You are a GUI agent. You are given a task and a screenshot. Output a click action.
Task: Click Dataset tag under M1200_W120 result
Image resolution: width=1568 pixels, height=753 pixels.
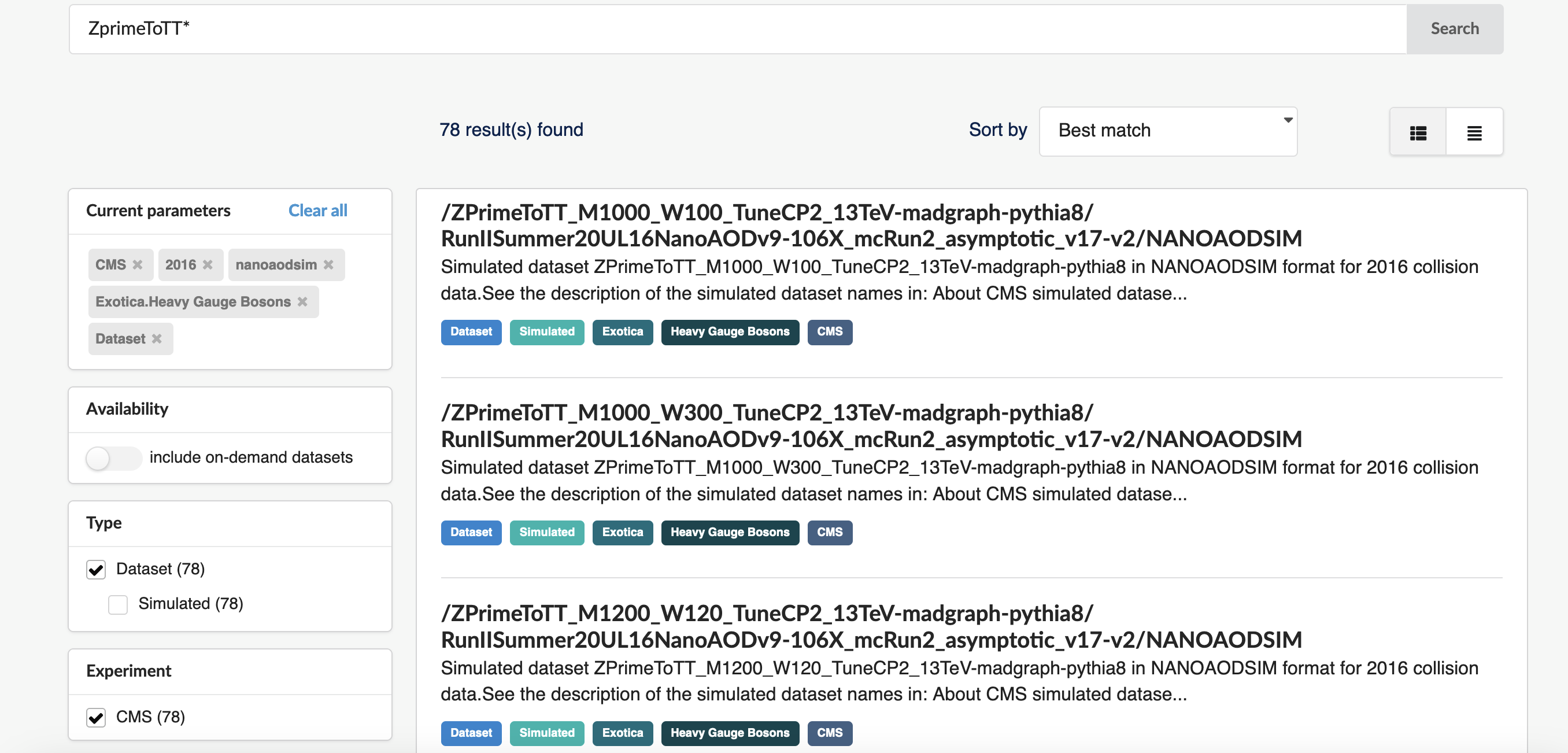click(x=471, y=733)
